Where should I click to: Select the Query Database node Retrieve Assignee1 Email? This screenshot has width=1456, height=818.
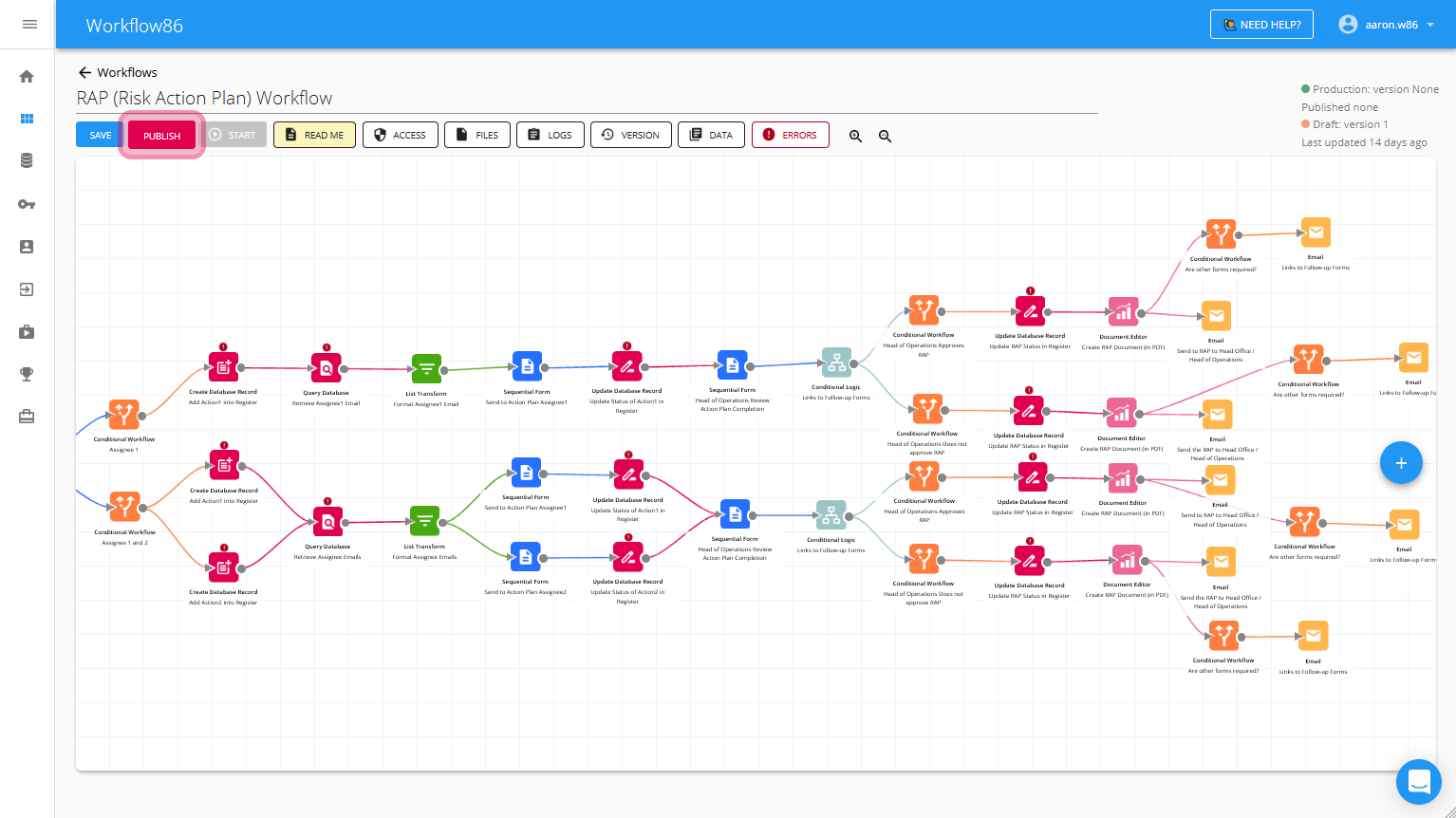click(327, 368)
